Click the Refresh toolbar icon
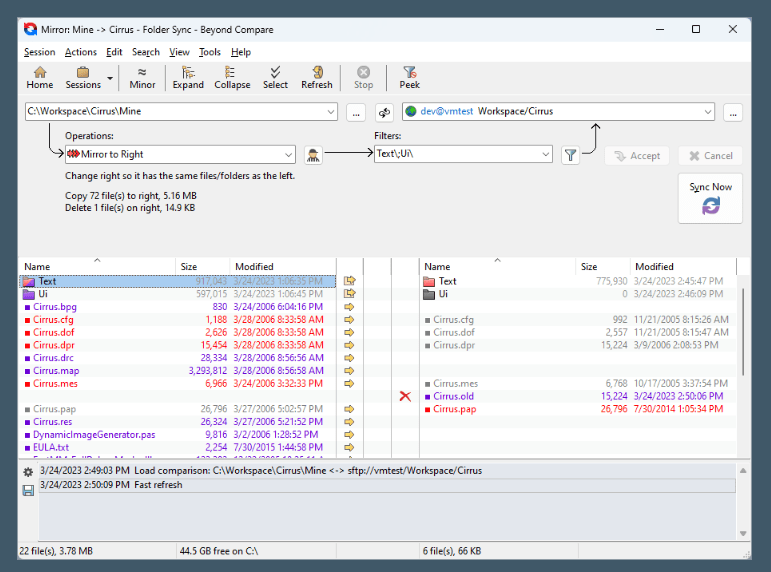 317,78
